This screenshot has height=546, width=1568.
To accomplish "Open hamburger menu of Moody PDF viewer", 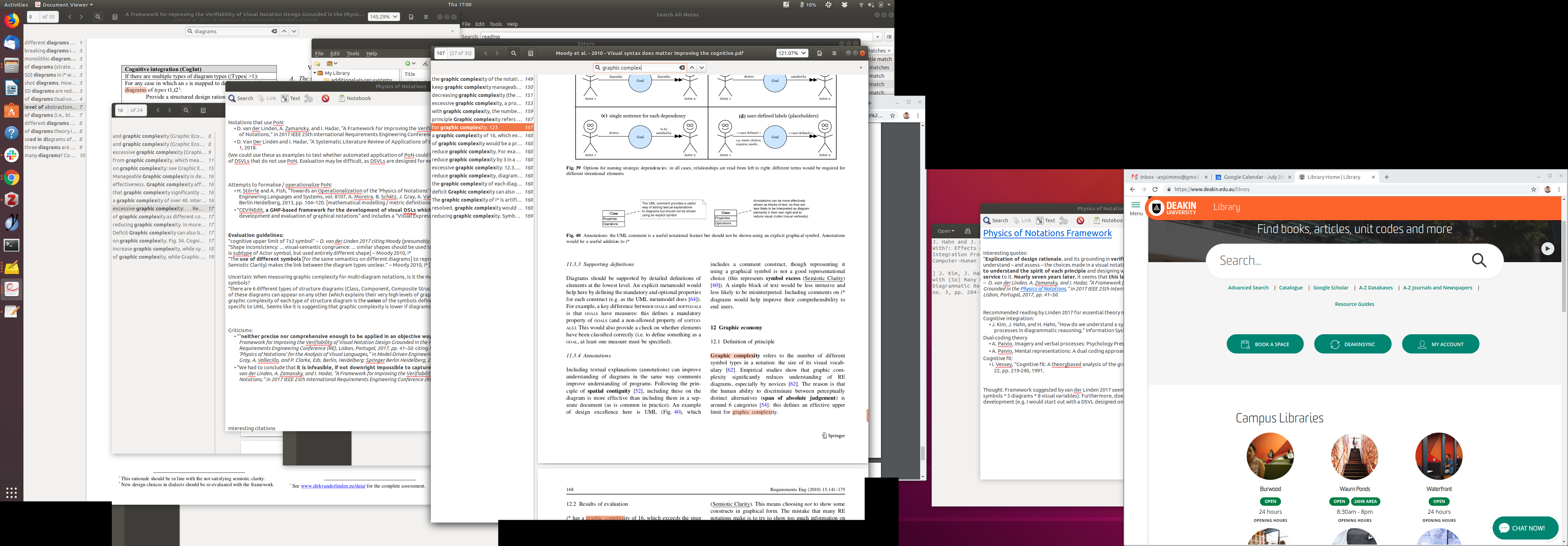I will 834,54.
